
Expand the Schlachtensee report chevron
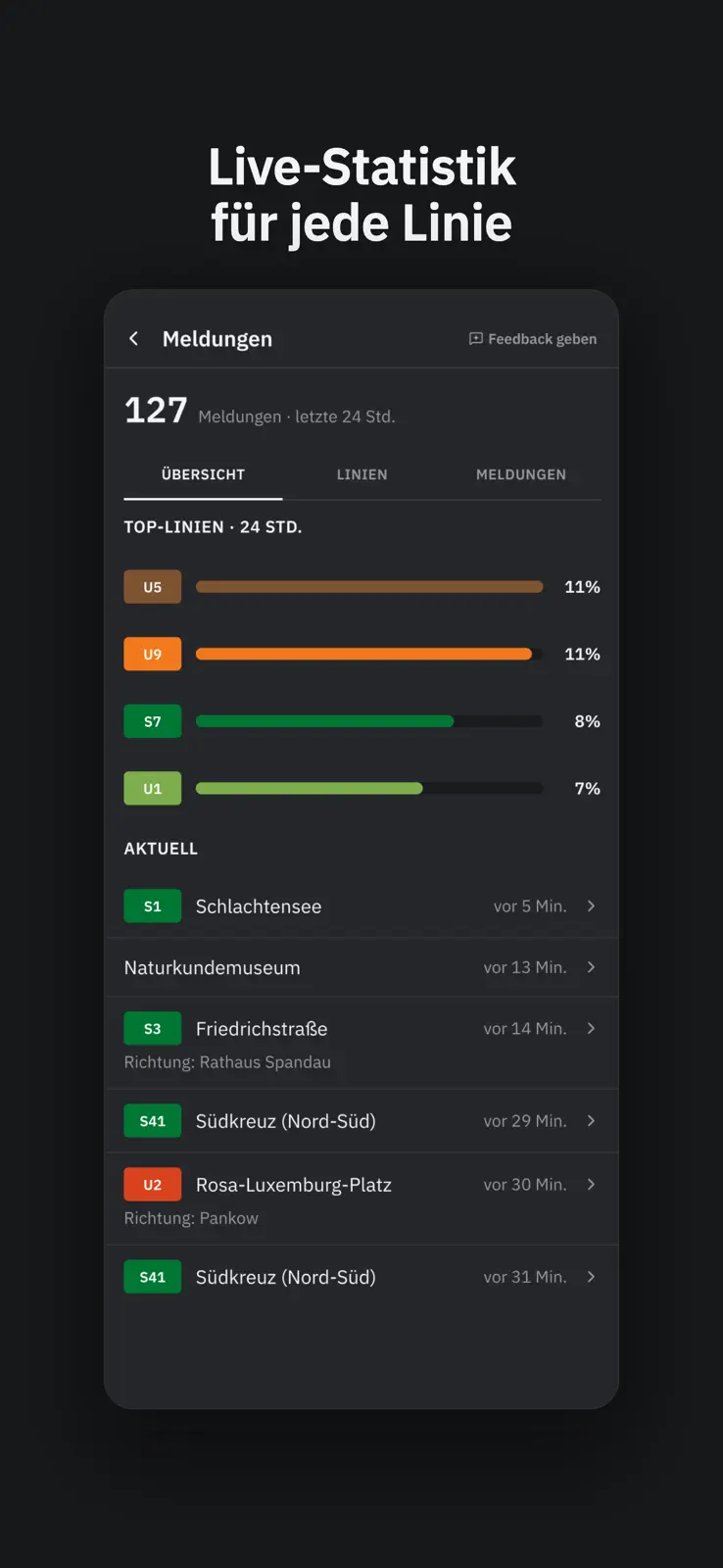pos(591,906)
